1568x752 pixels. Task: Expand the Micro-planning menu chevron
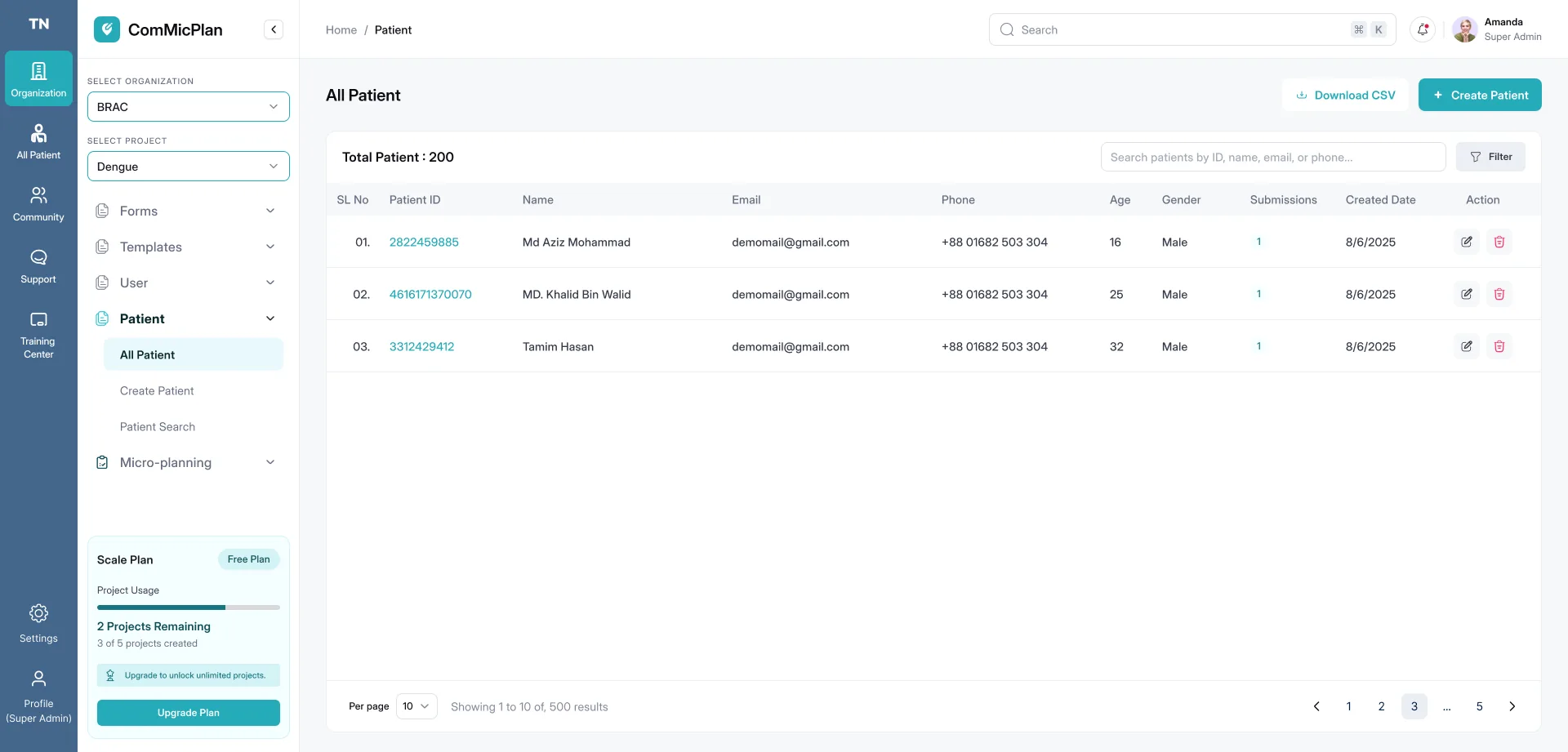270,462
